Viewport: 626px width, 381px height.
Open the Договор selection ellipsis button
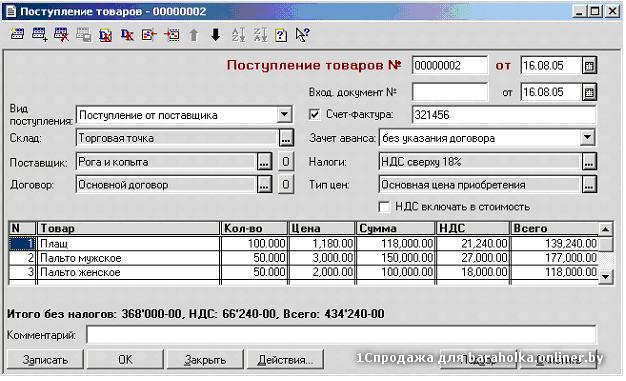pyautogui.click(x=264, y=185)
